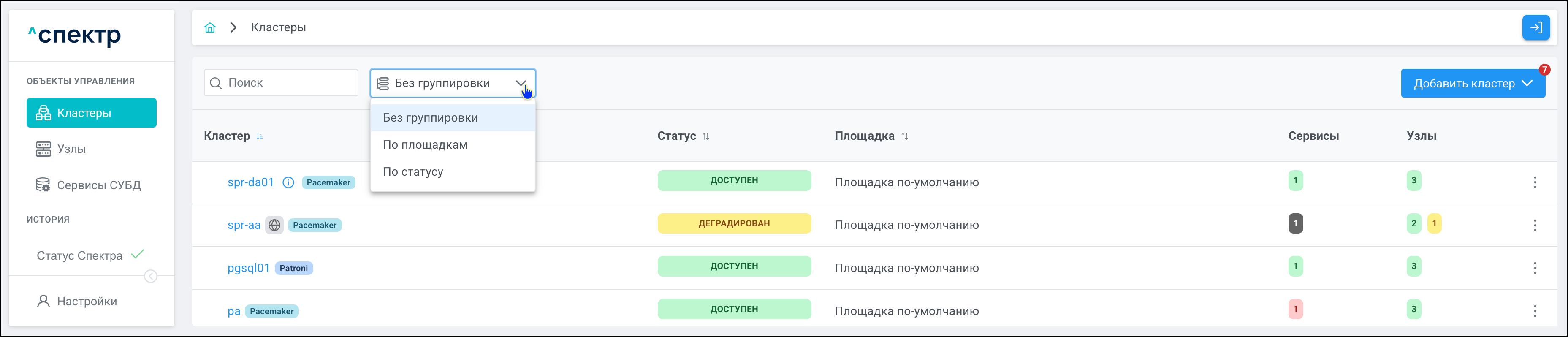Open three-dot menu for pgsql01 row
1568x337 pixels.
click(1535, 268)
